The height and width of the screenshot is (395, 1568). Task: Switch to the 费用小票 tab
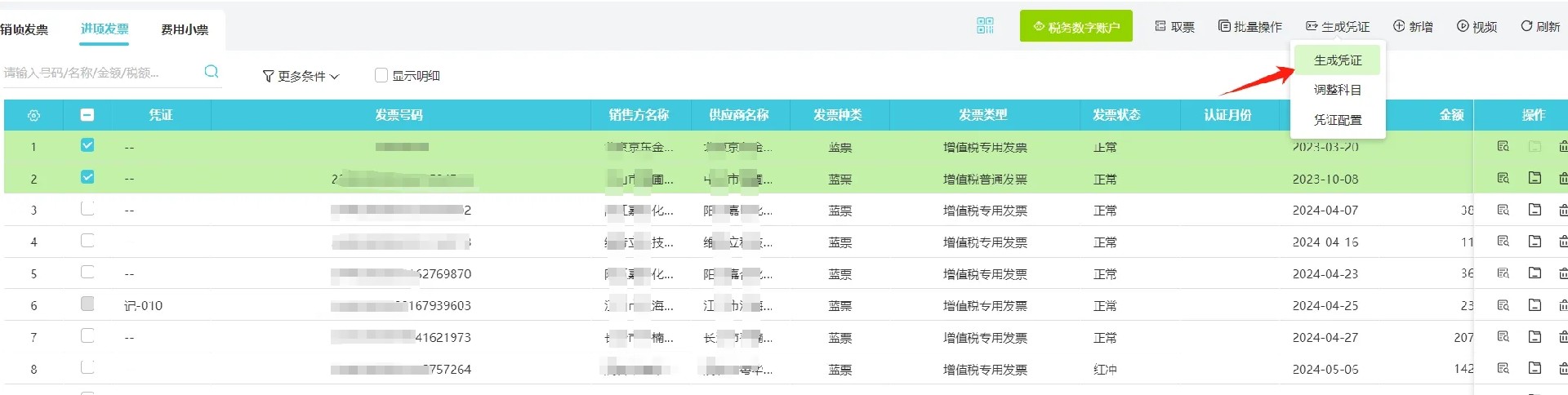point(185,29)
